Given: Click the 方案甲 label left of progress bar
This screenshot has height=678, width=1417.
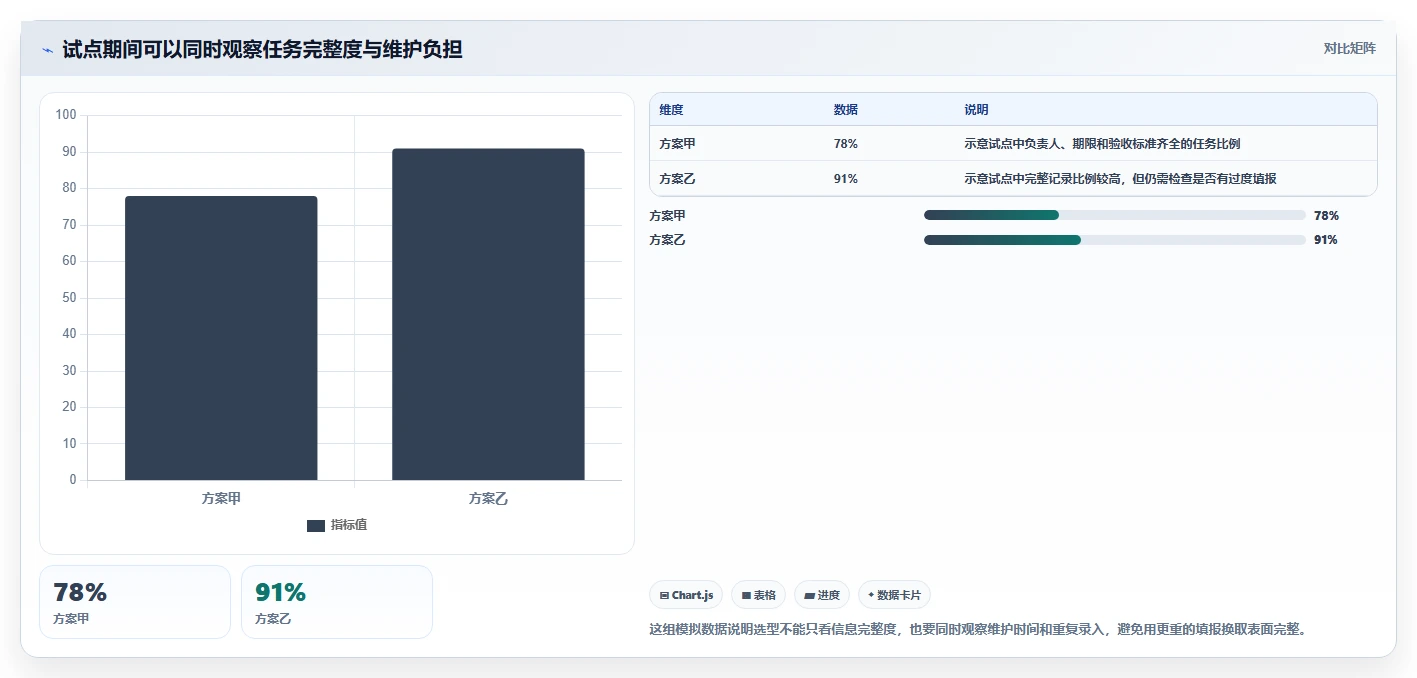Looking at the screenshot, I should (x=668, y=215).
